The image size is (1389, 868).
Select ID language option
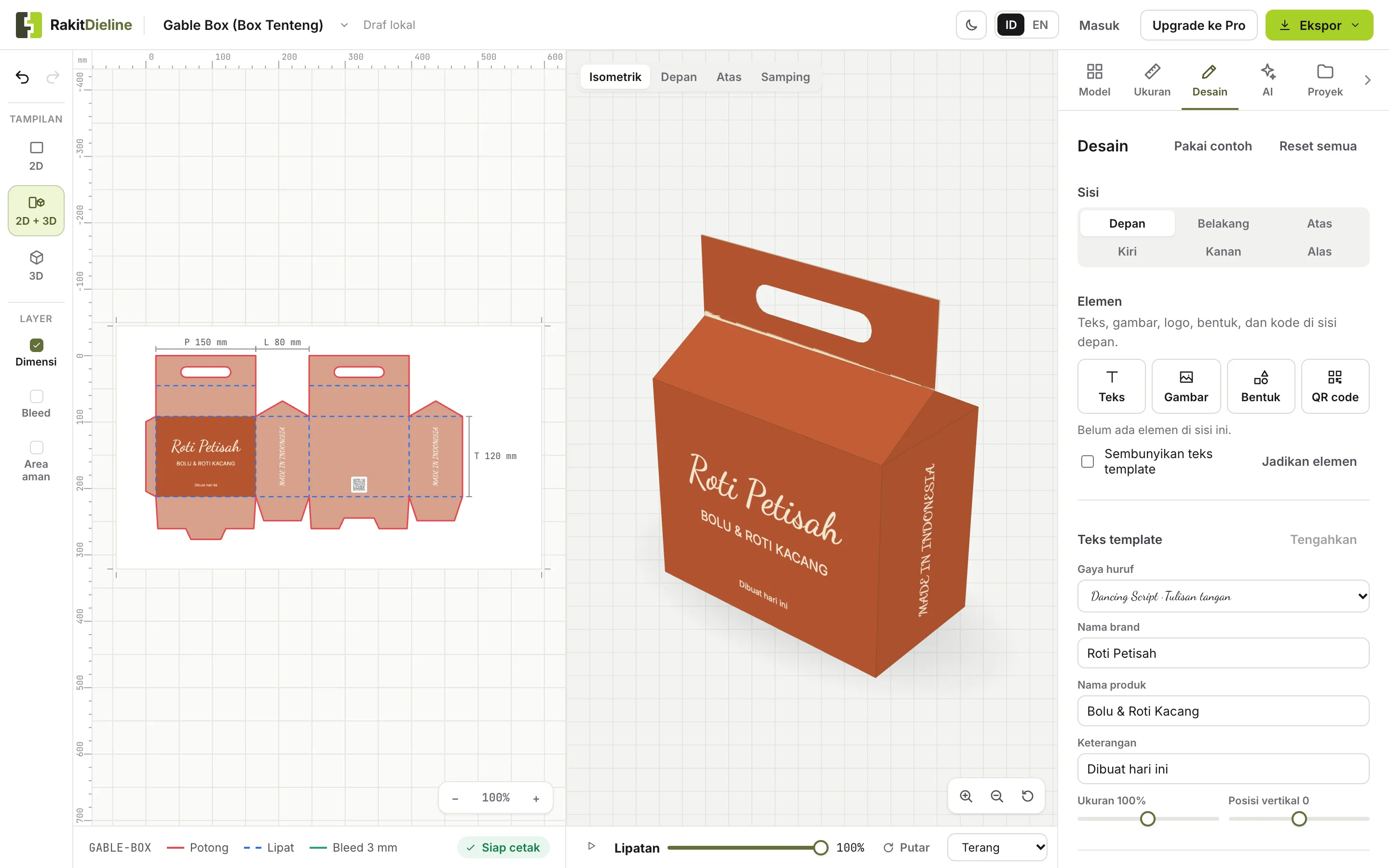[1010, 25]
